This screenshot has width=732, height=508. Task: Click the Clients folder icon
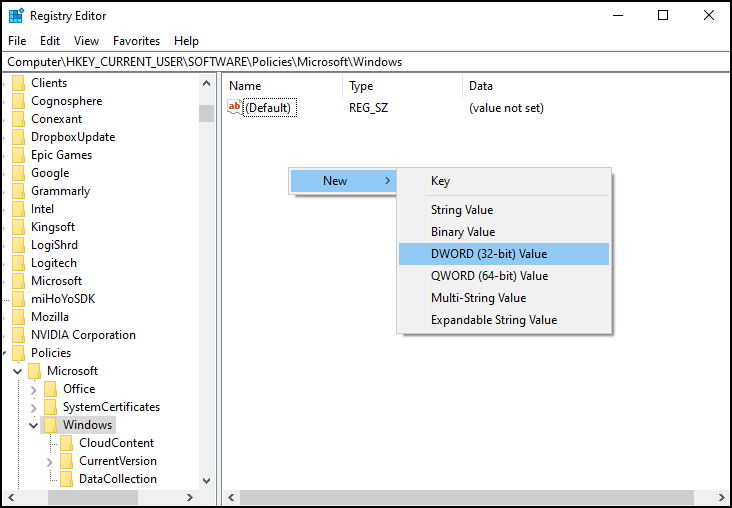tap(18, 83)
